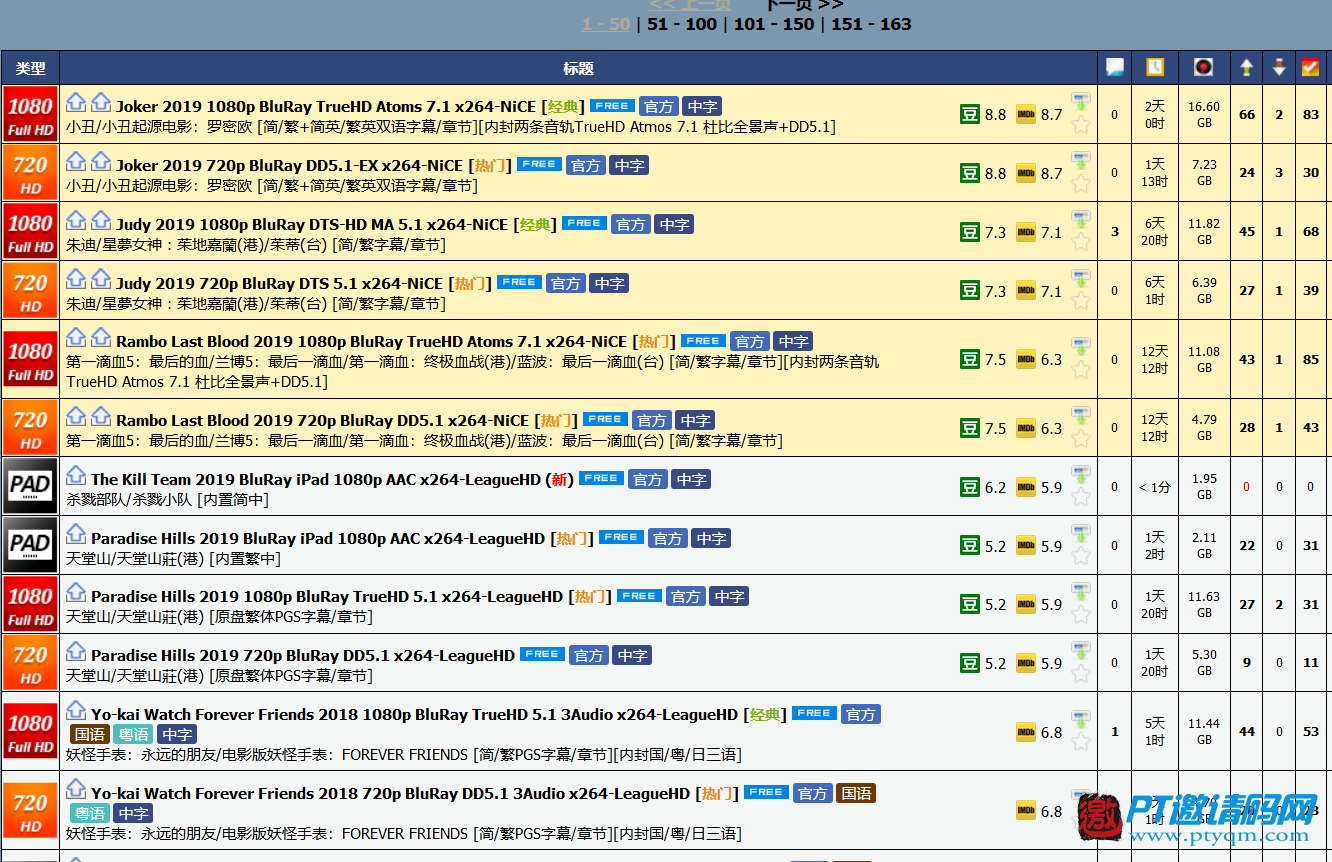Open 1080 Full HD category icon beside Joker

[x=30, y=114]
